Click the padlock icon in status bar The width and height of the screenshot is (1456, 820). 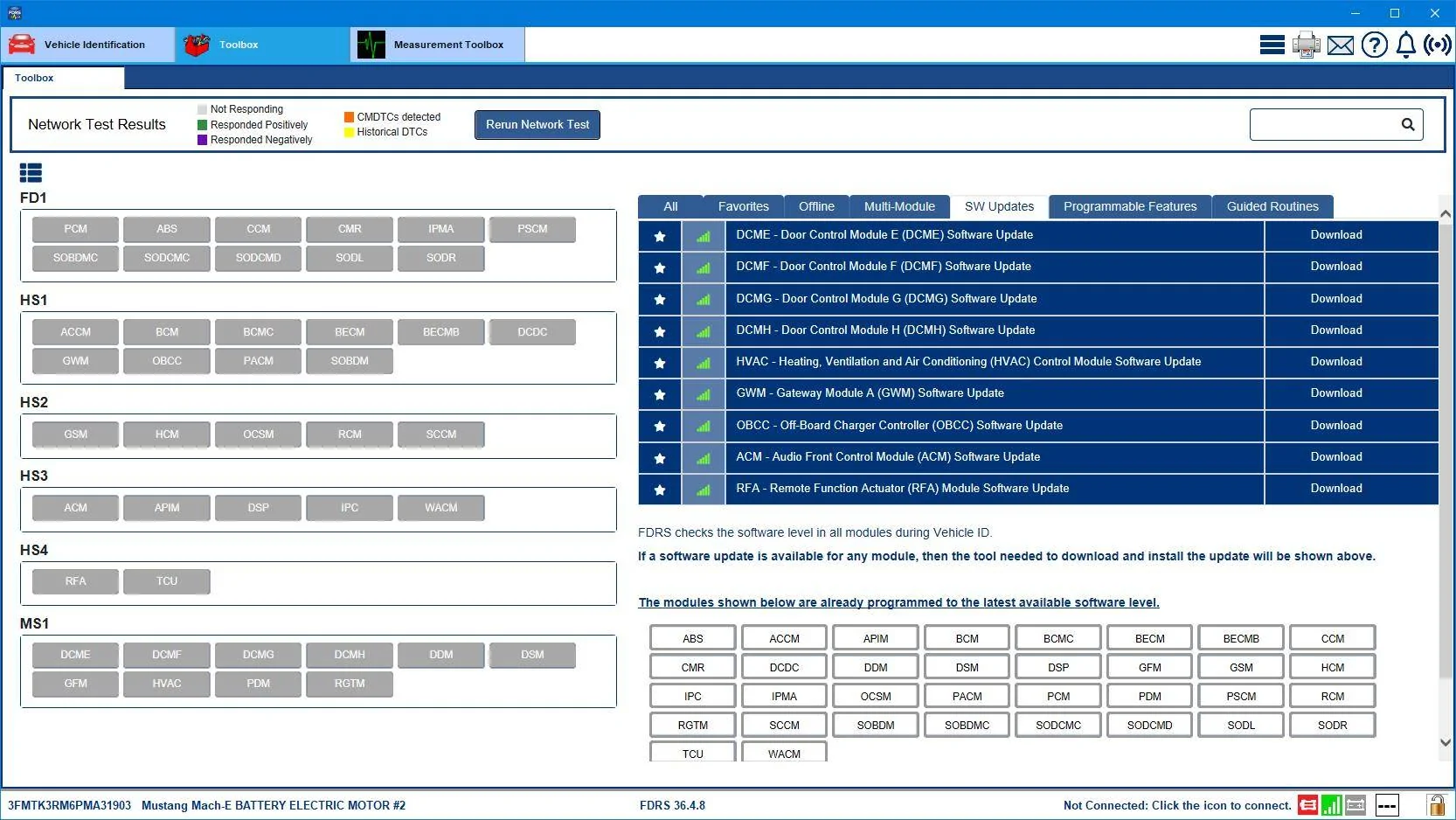pyautogui.click(x=1436, y=804)
